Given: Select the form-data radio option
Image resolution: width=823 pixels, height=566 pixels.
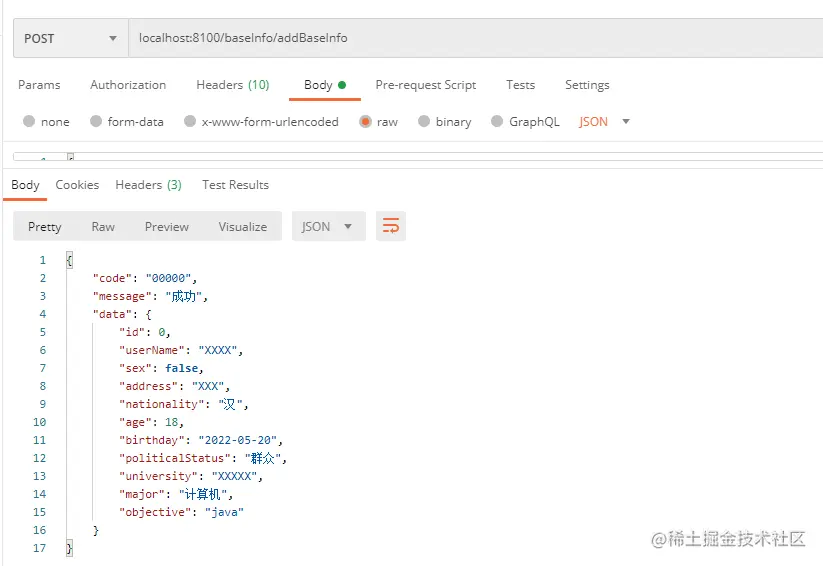Looking at the screenshot, I should [96, 122].
